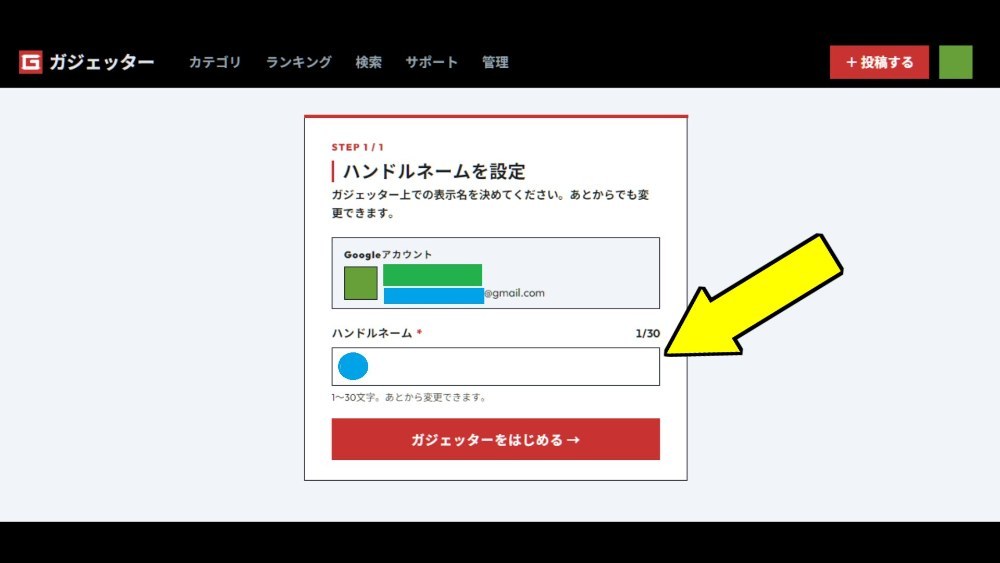
Task: Click the 1〜30文字 hint text
Action: 409,397
